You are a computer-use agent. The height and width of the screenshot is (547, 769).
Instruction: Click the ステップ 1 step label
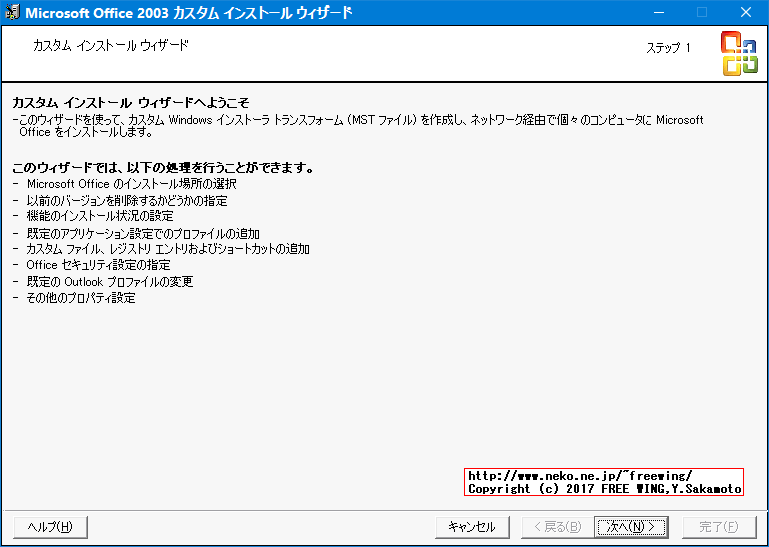click(x=668, y=48)
